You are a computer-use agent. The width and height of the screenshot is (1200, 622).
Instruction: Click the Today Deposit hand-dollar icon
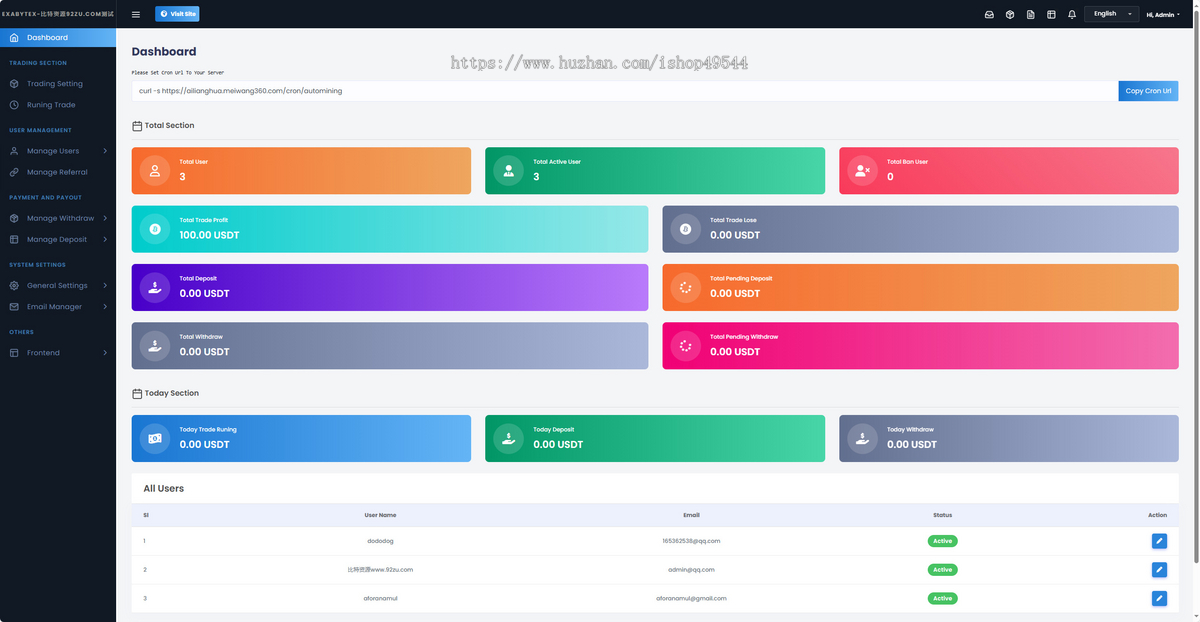(509, 438)
